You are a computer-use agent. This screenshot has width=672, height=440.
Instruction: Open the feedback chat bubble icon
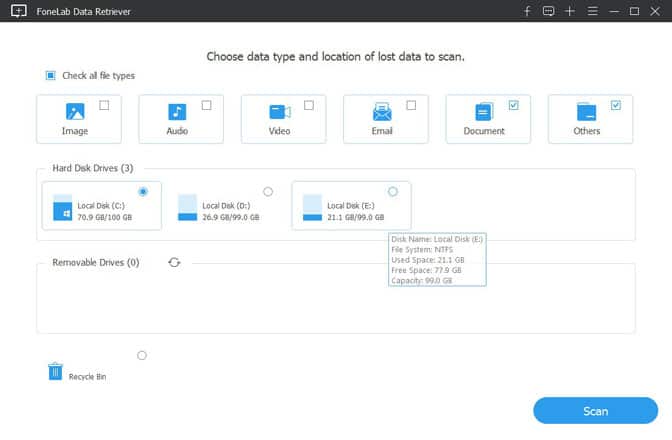point(548,11)
